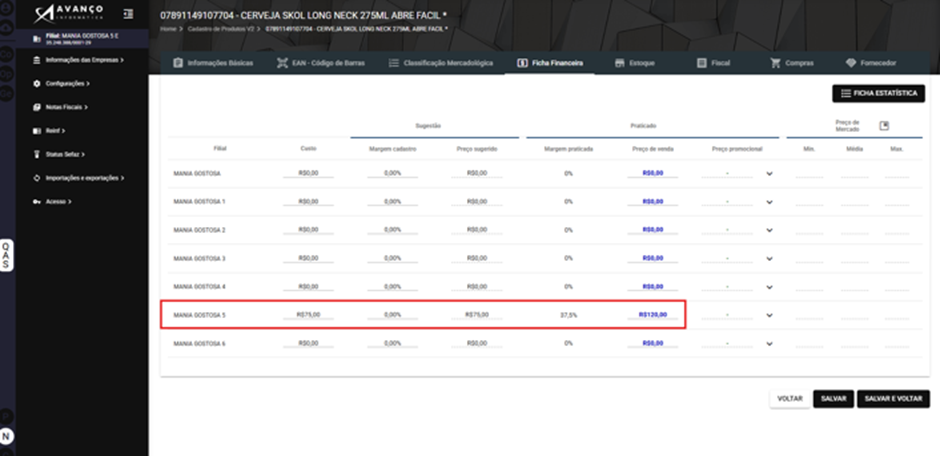Screen dimensions: 940x456
Task: Collapse the sidebar using the menu toggle icon
Action: (x=128, y=13)
